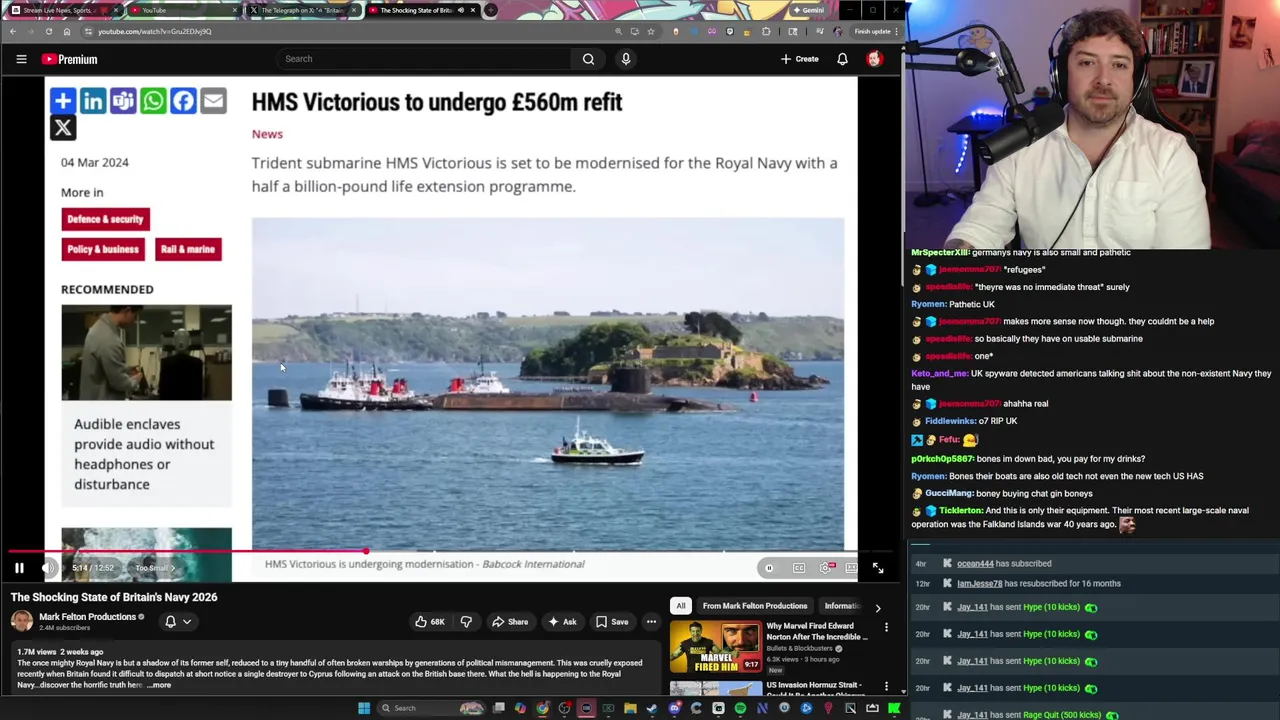Screen dimensions: 1280x720
Task: Click chat username 'Fiddlewinks'
Action: pyautogui.click(x=951, y=421)
